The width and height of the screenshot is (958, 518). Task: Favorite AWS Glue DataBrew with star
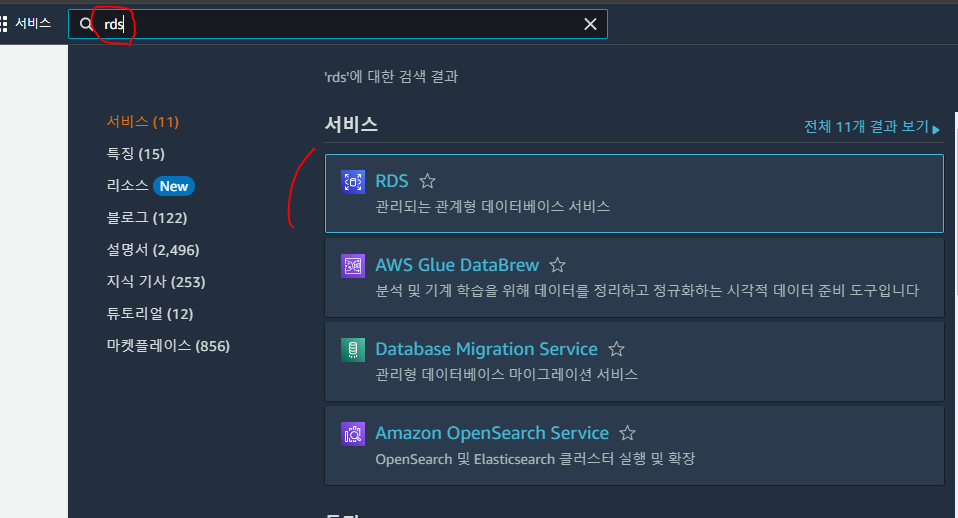pos(557,265)
